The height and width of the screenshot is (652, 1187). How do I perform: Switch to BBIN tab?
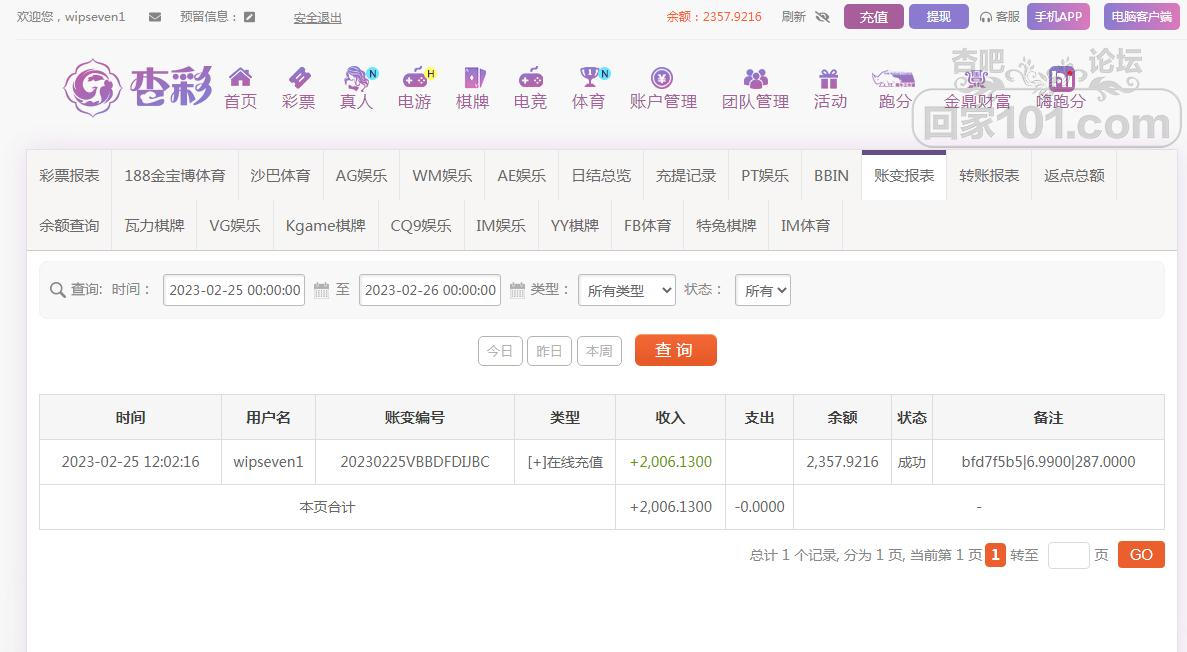(x=831, y=176)
